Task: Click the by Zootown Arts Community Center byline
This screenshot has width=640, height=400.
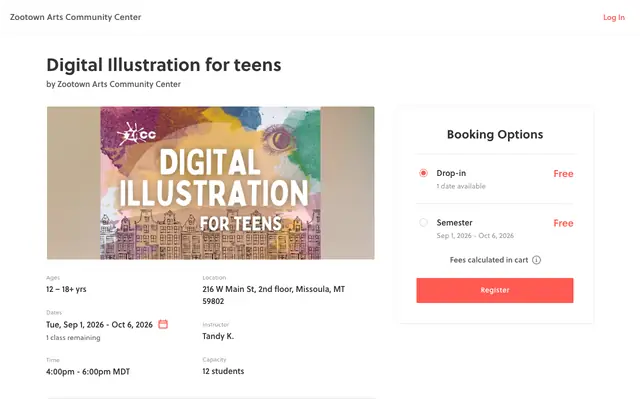Action: coord(113,84)
